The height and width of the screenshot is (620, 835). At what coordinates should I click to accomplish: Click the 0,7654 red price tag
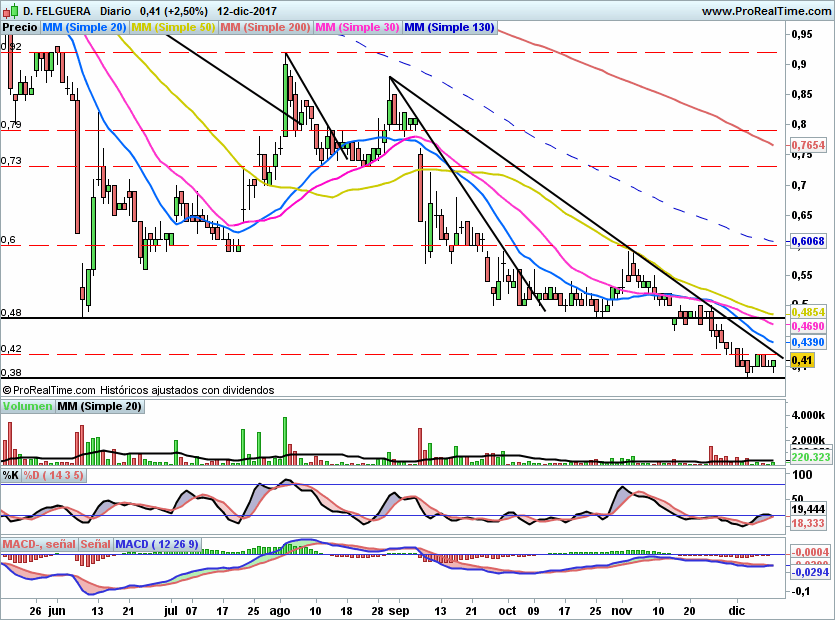pos(808,145)
